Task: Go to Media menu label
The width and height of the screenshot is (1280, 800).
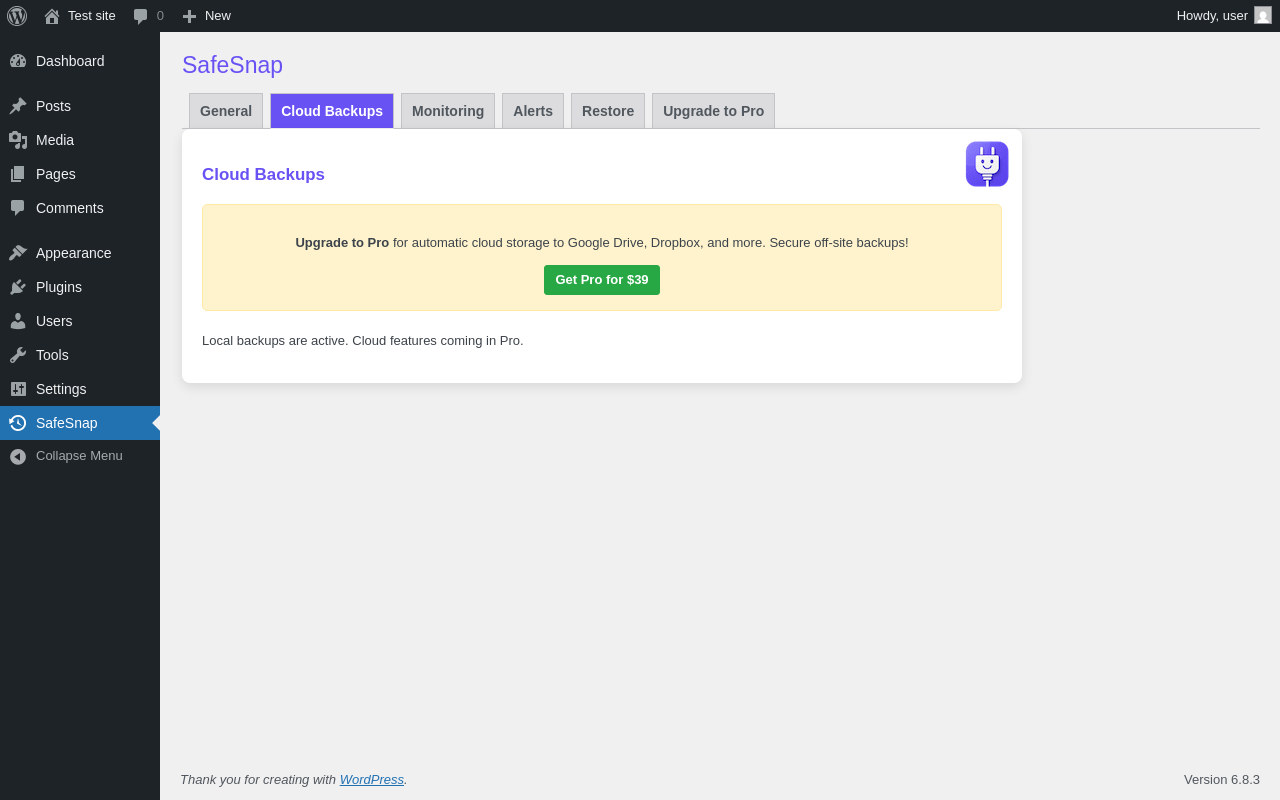Action: click(55, 140)
